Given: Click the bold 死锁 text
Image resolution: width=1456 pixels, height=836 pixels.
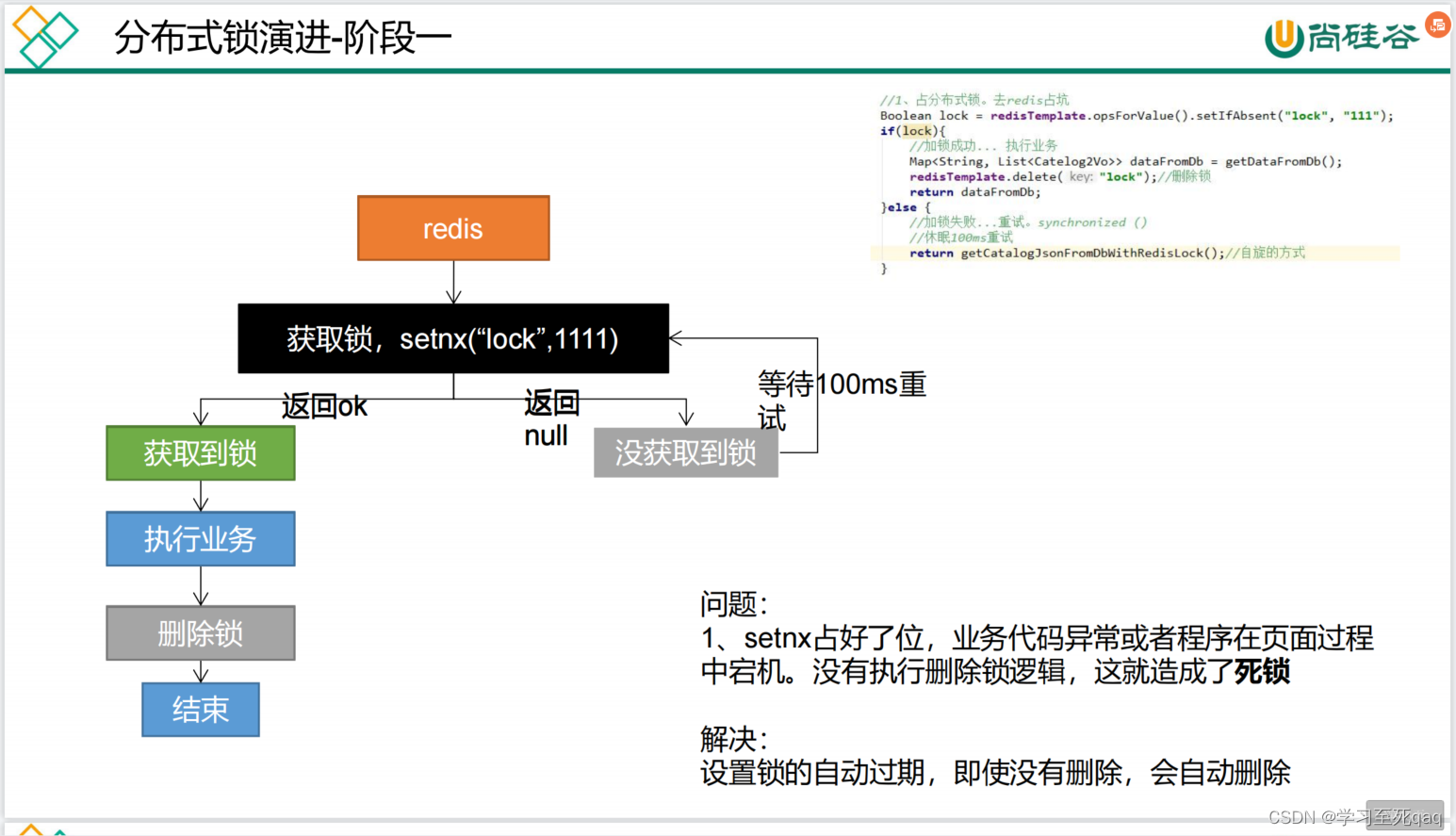Looking at the screenshot, I should click(1262, 672).
